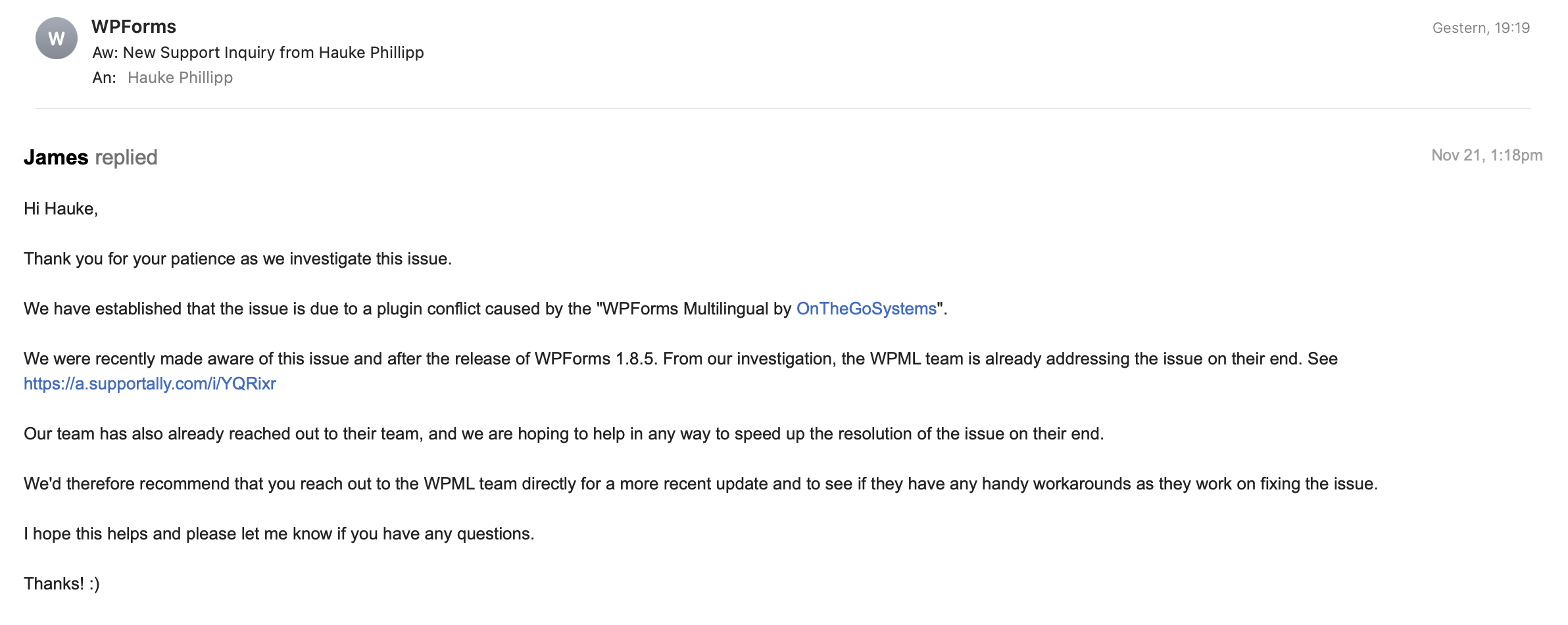Click the sentence mentioning WPForms 1.8.5
Screen dimensions: 1568x625
[680, 359]
